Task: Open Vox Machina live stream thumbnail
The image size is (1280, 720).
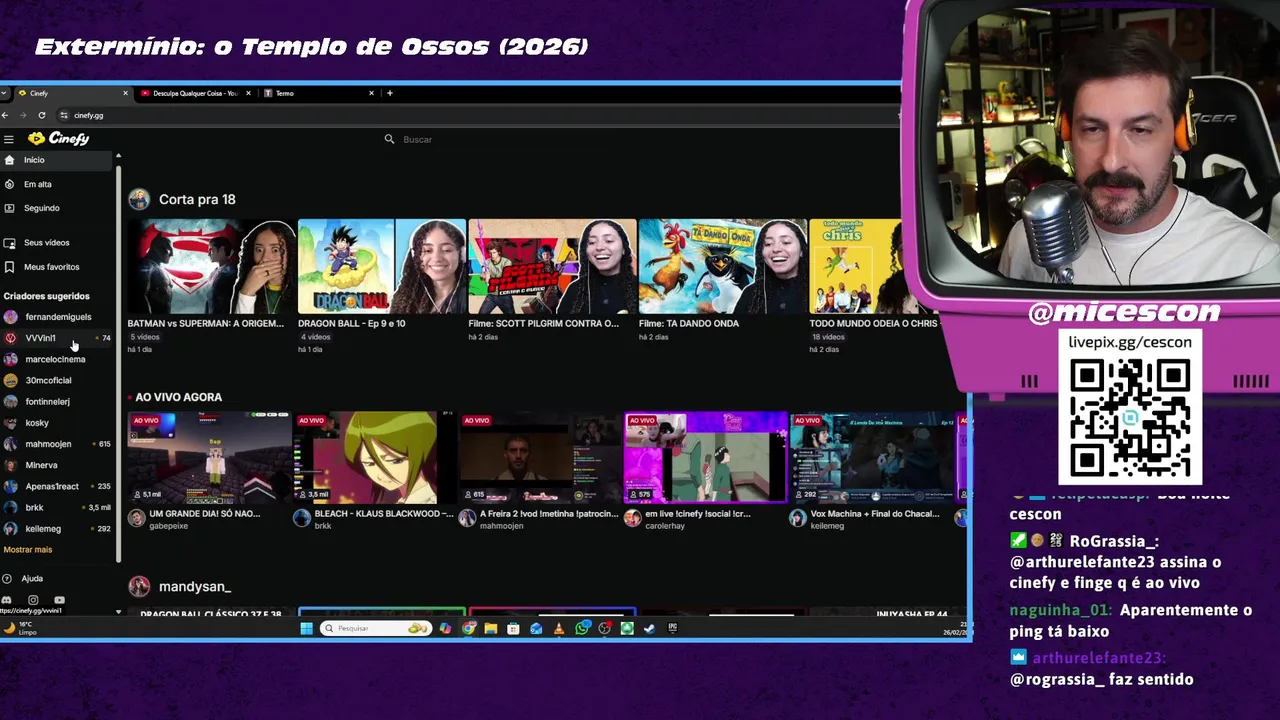Action: (x=870, y=457)
